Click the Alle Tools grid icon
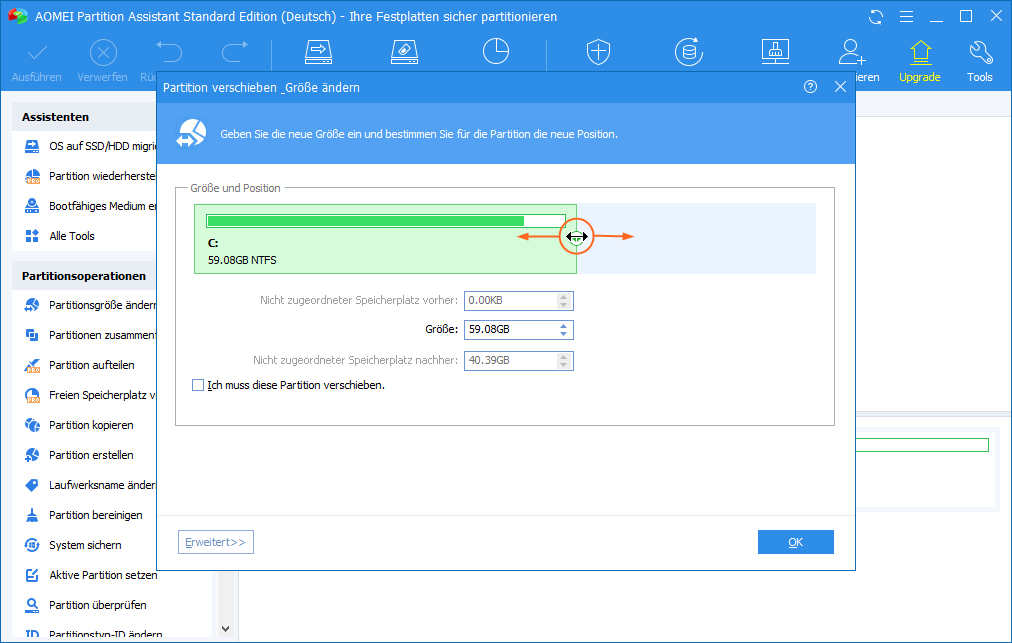 click(x=32, y=236)
